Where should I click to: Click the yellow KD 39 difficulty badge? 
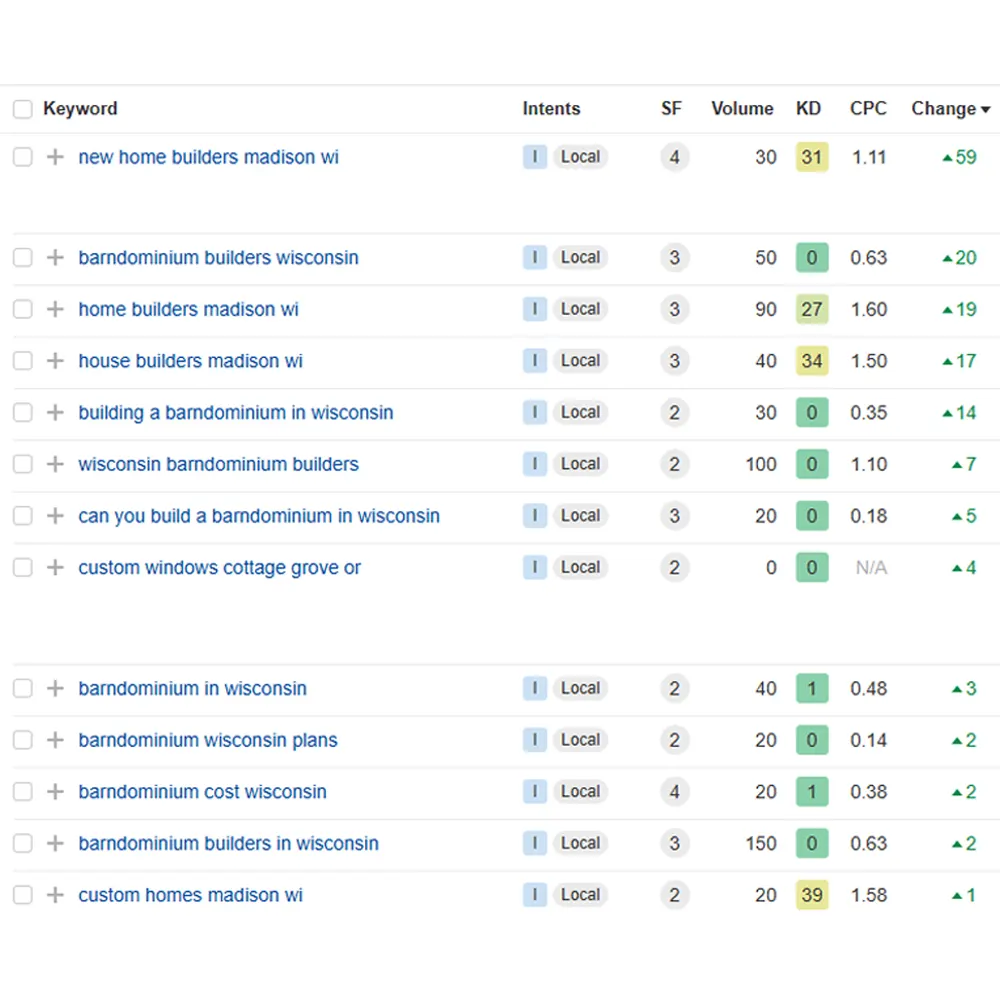pyautogui.click(x=812, y=895)
